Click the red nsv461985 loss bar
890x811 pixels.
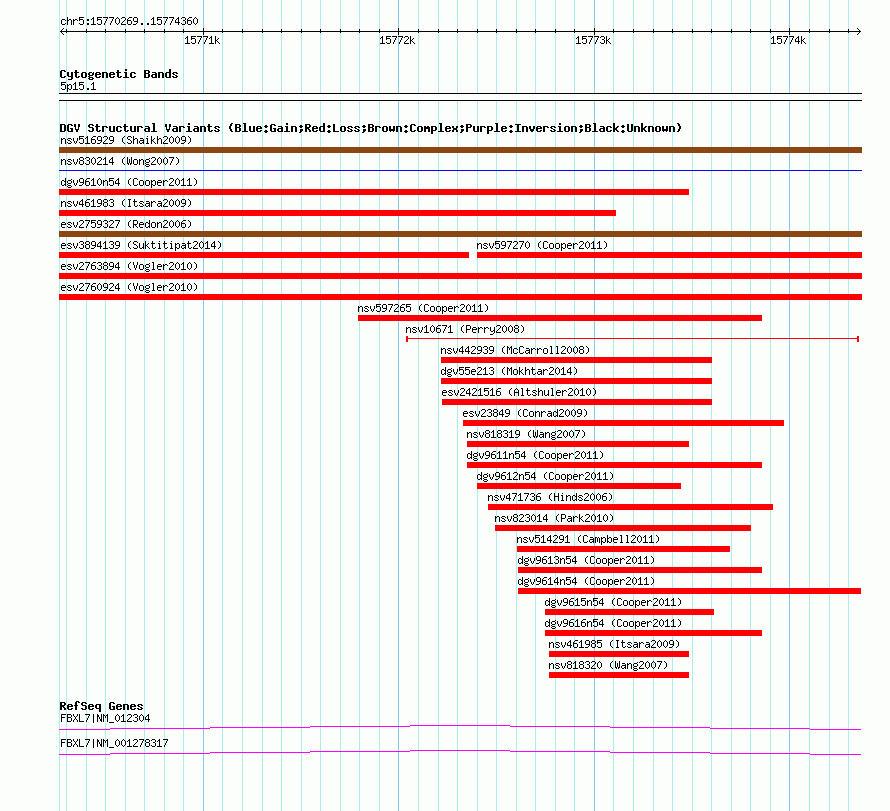pos(619,654)
